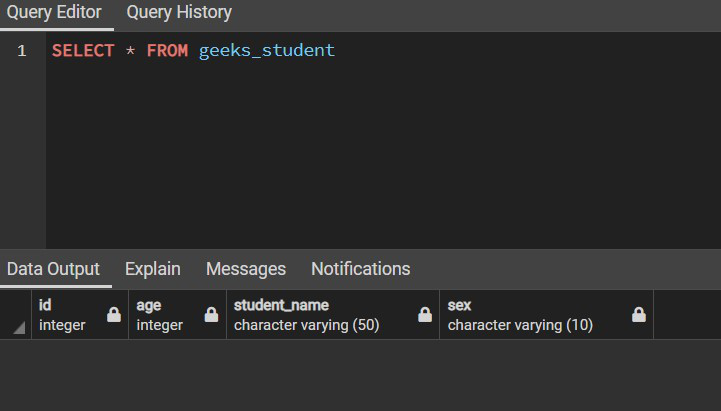Open the Query Editor tab

coord(54,13)
